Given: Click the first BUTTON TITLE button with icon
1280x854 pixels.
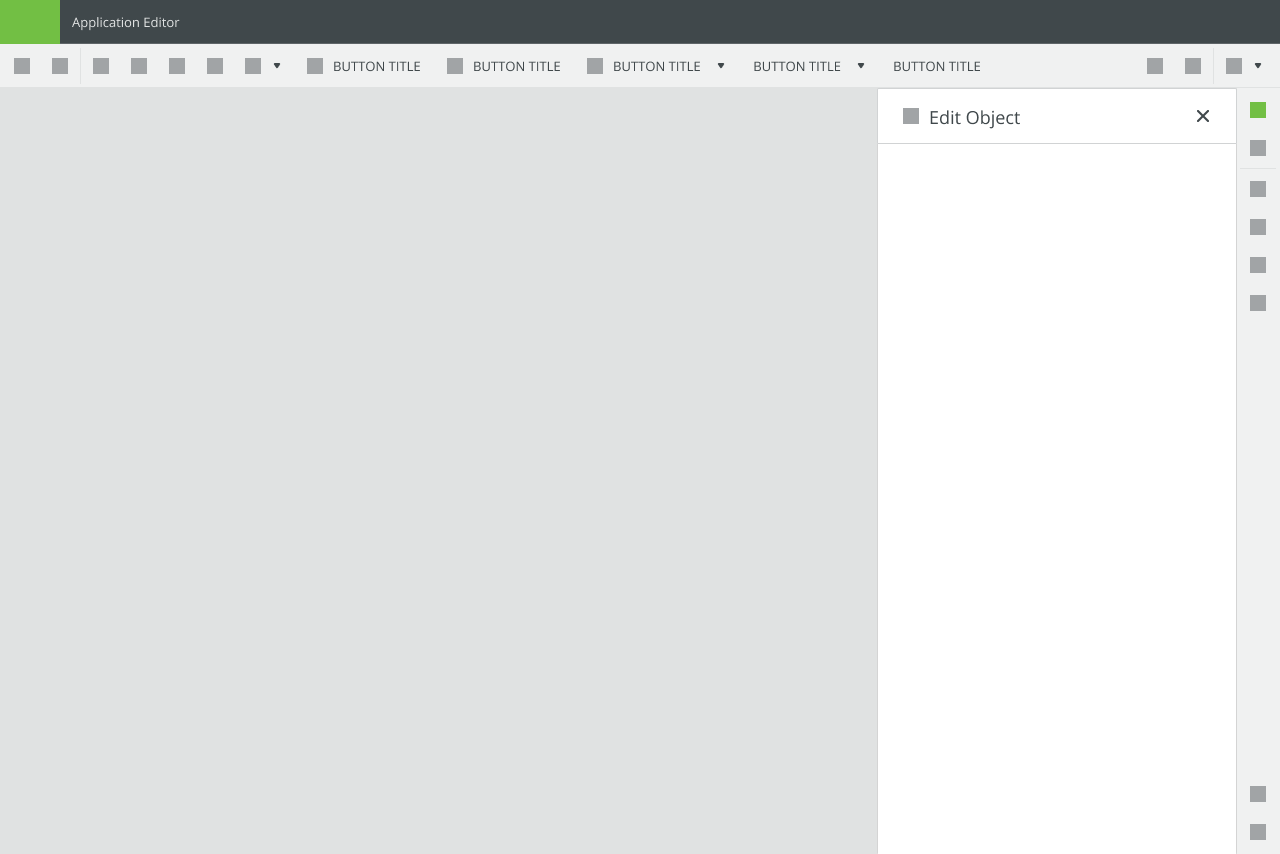Looking at the screenshot, I should 364,66.
